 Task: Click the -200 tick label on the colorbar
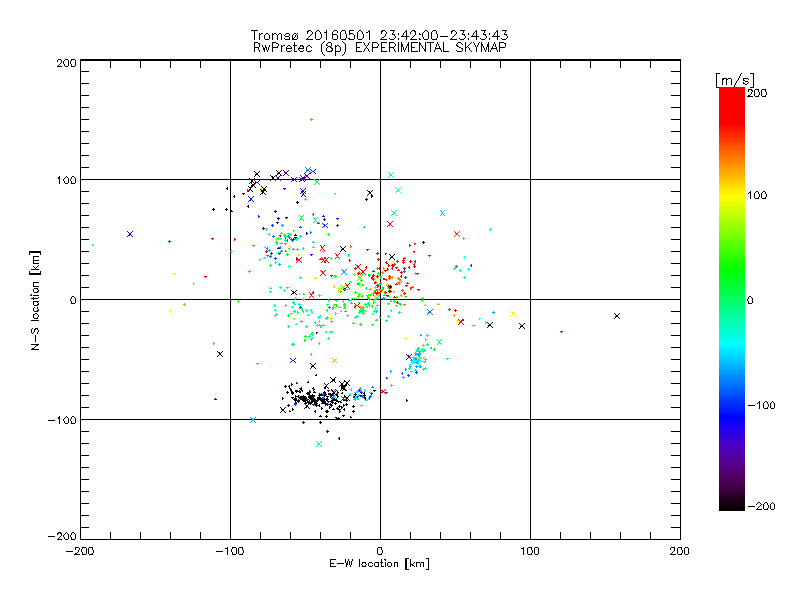click(x=761, y=506)
